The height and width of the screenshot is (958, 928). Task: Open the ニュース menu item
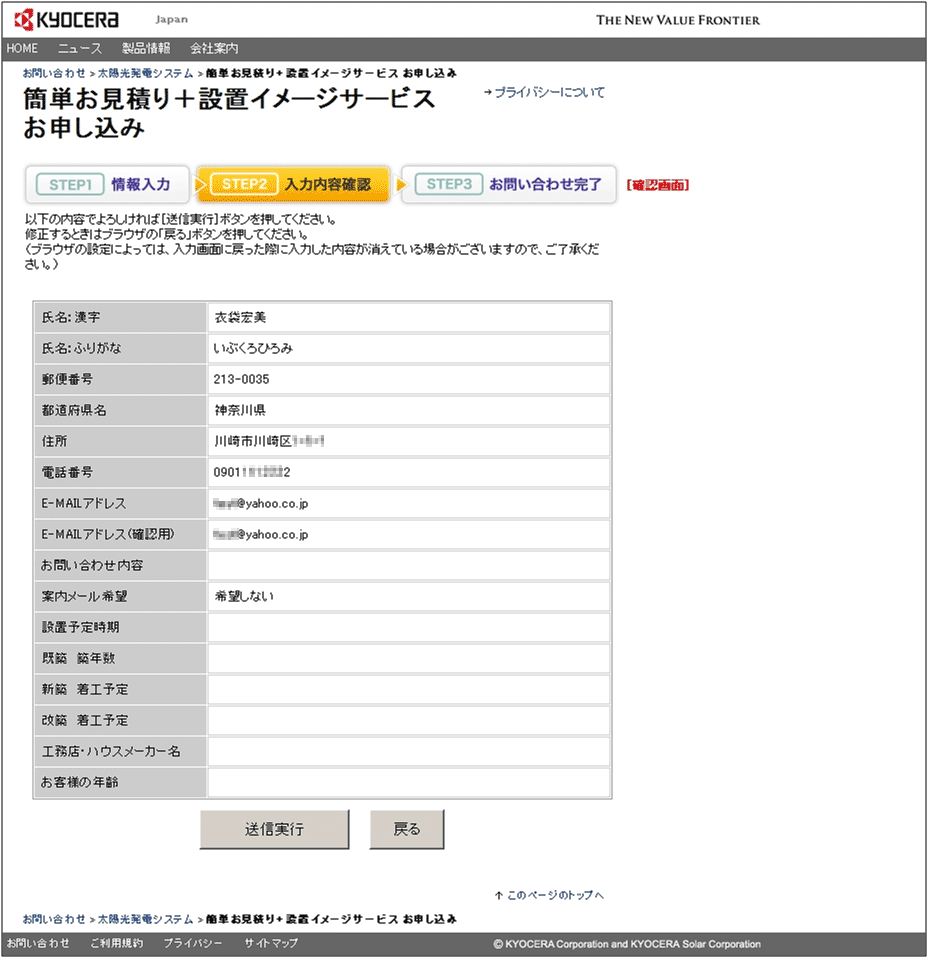[79, 48]
